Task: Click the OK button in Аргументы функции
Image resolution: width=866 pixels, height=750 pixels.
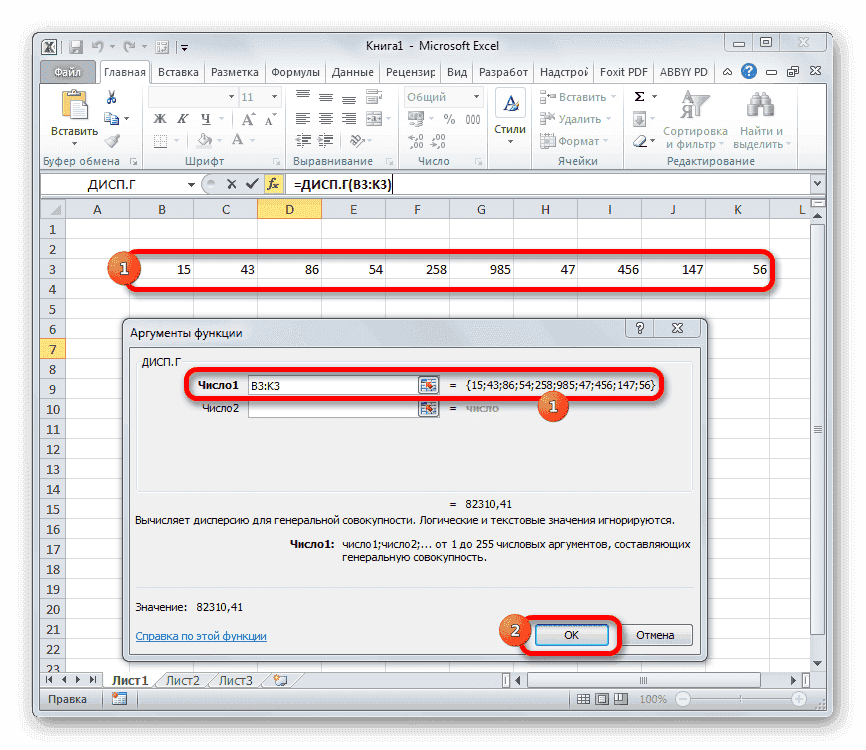Action: (570, 634)
